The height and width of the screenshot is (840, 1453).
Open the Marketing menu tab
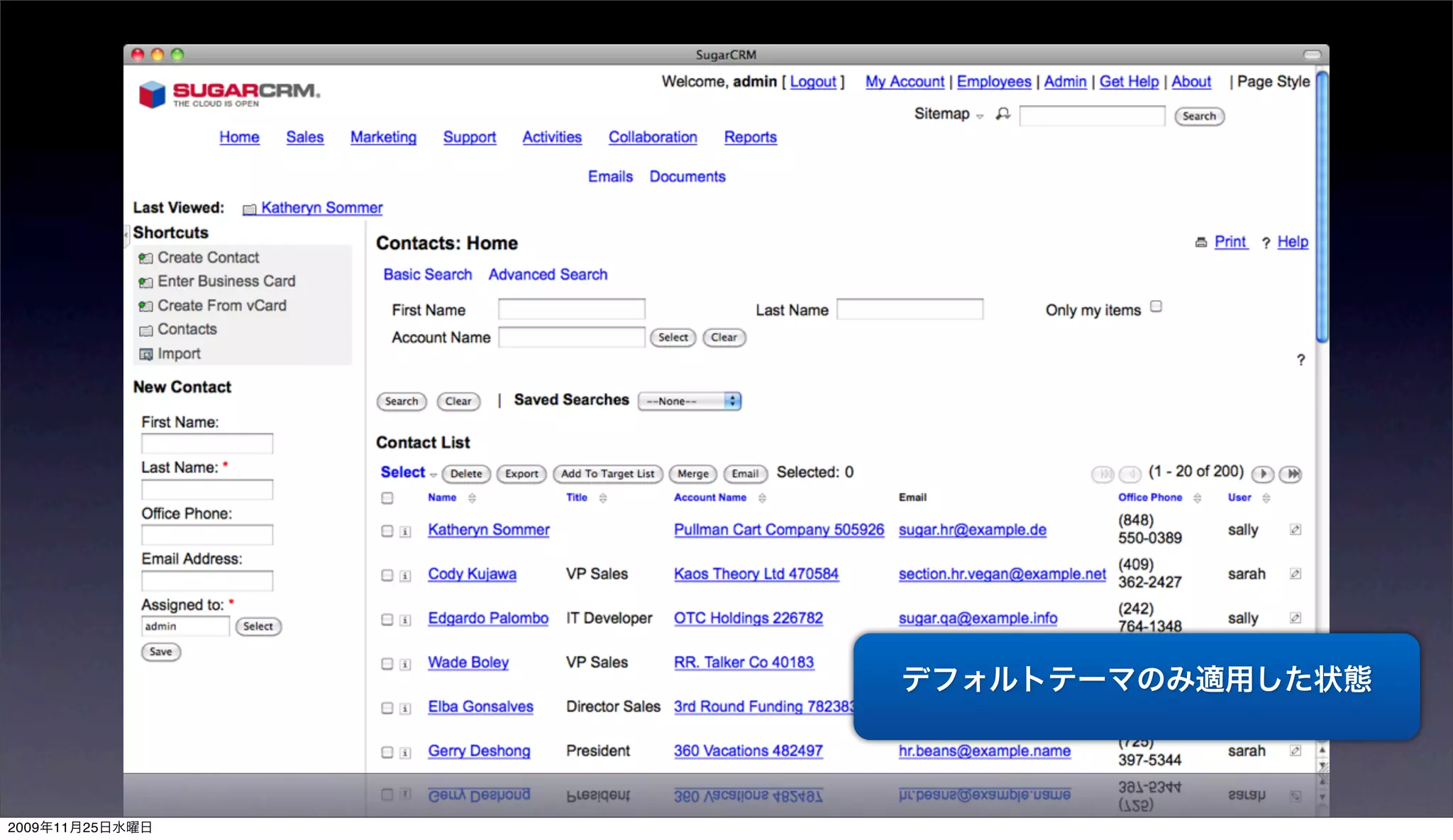point(383,137)
